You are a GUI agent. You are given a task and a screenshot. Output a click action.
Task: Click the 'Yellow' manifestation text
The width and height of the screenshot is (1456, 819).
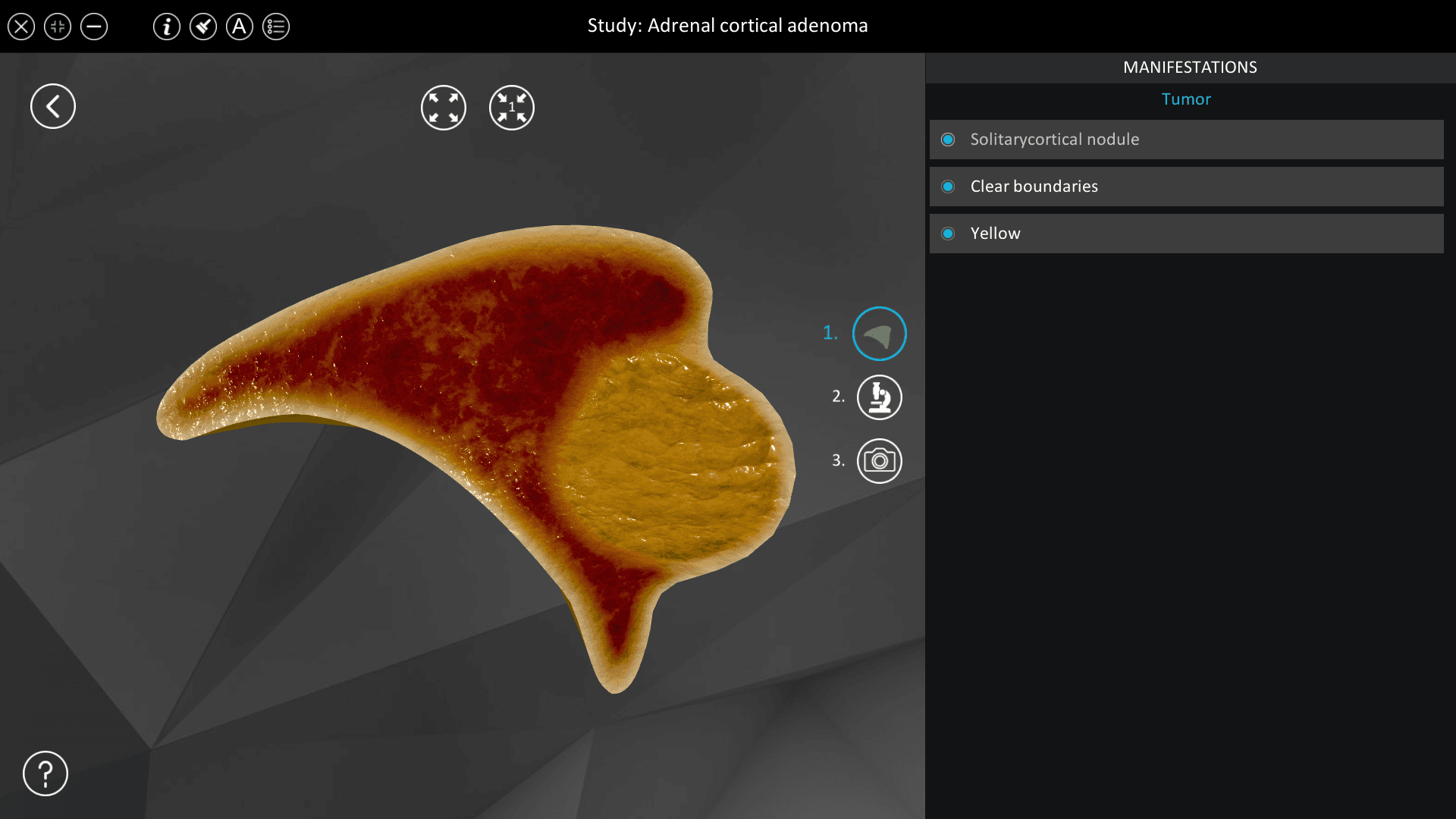pyautogui.click(x=996, y=234)
